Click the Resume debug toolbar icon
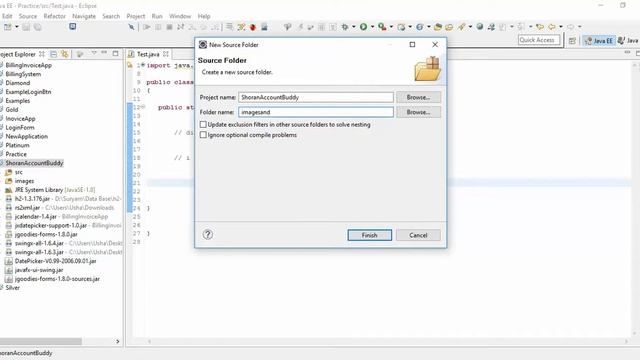640x360 pixels. point(147,27)
